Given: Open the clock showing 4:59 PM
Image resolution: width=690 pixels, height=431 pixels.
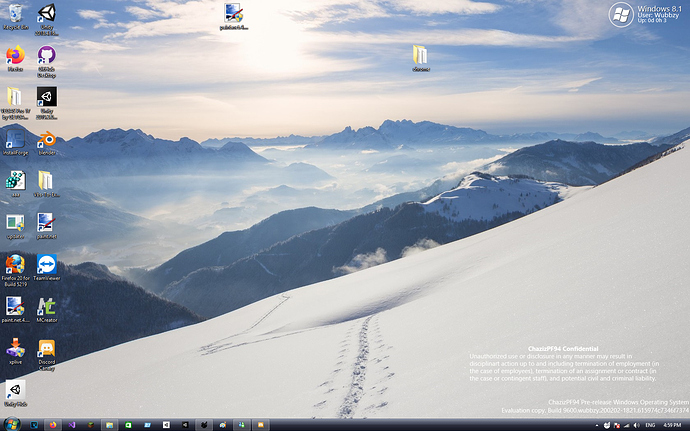Looking at the screenshot, I should (672, 425).
